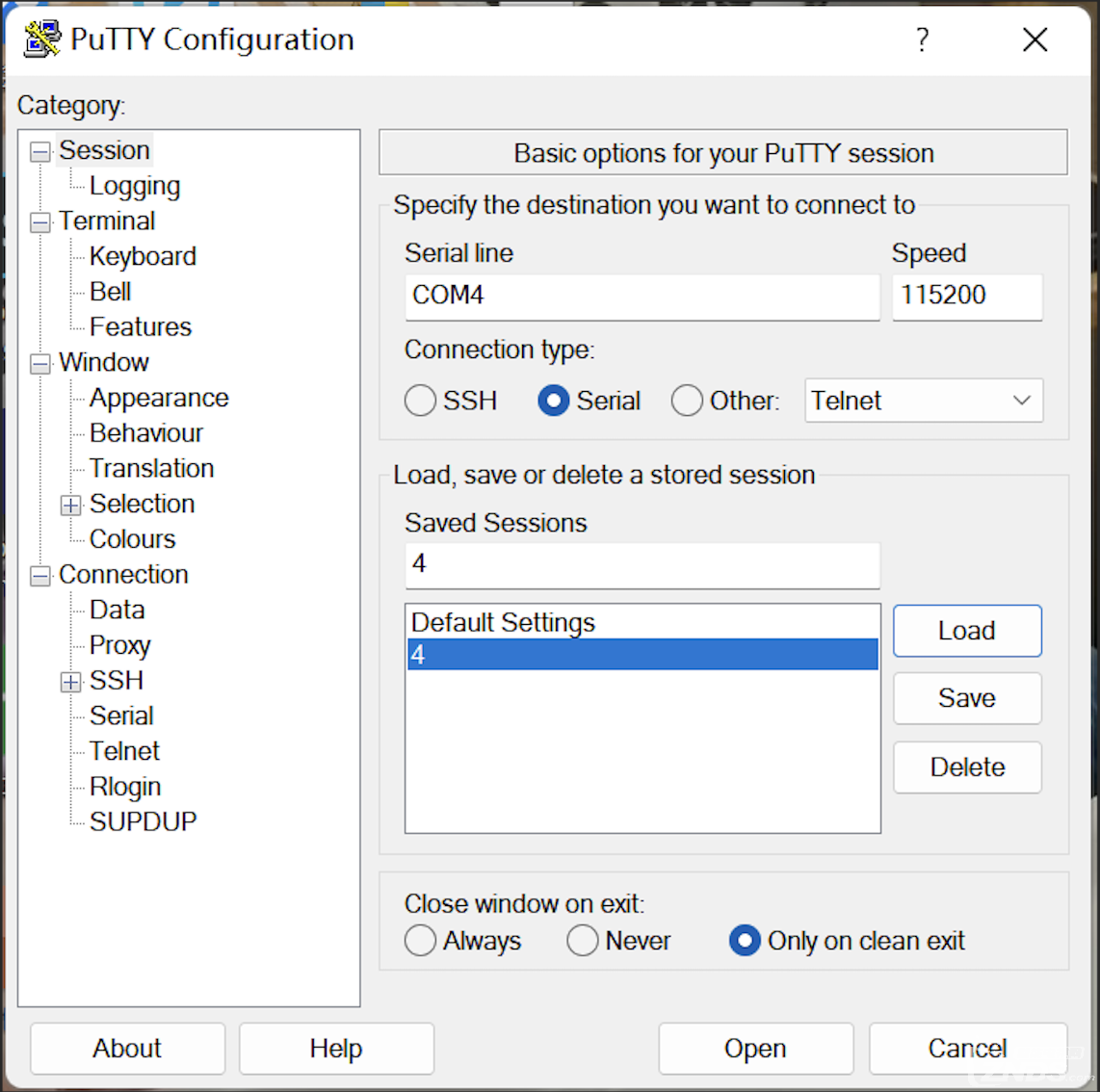Select the SSH connection type radio button

click(420, 401)
